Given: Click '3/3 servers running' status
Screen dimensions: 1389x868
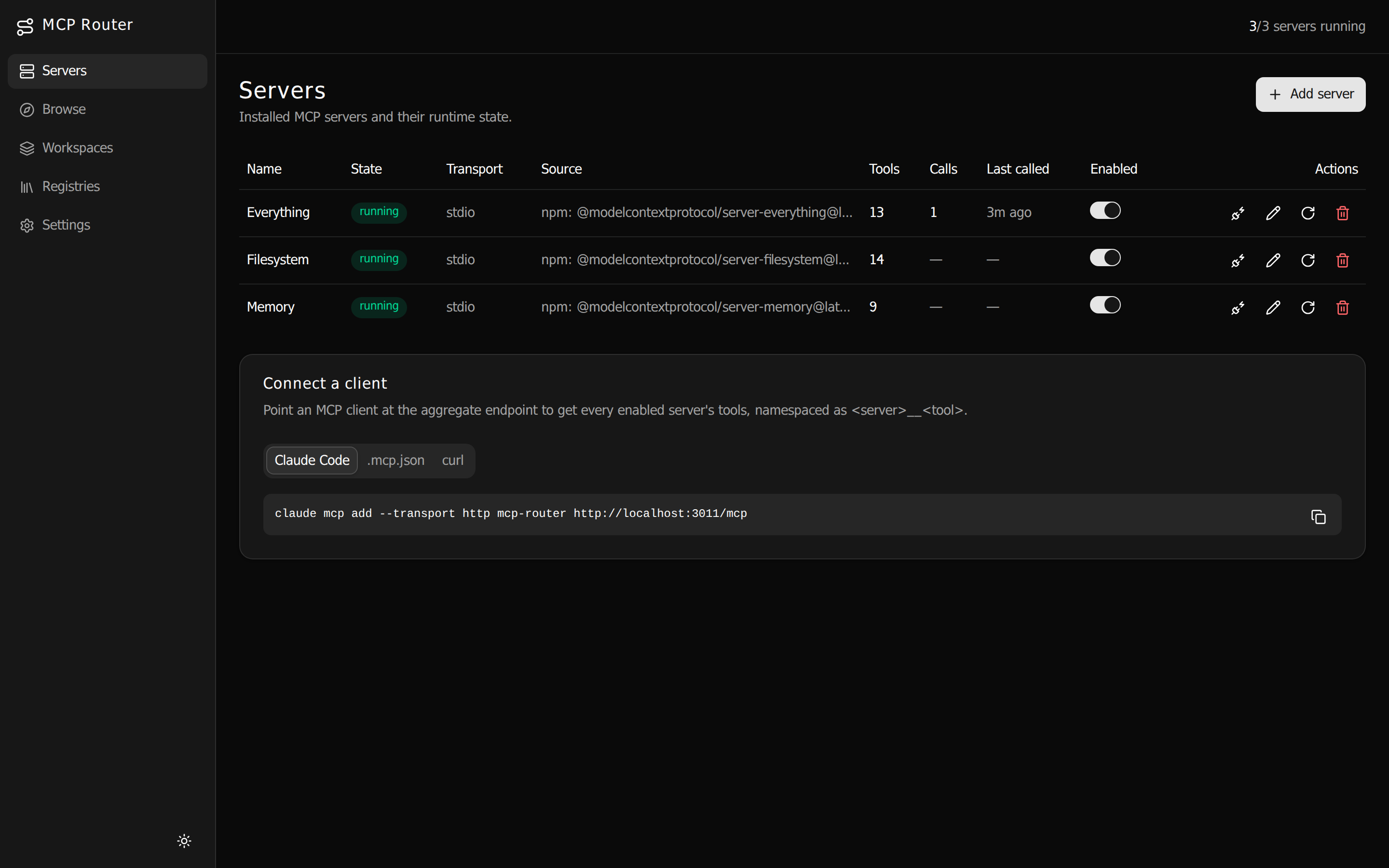Looking at the screenshot, I should coord(1307,27).
